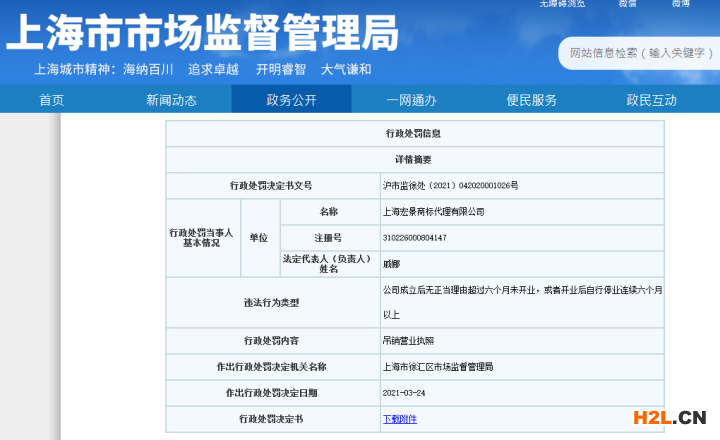Click the 行政处罚当事人基本情况 label cell
The height and width of the screenshot is (440, 720).
point(201,238)
